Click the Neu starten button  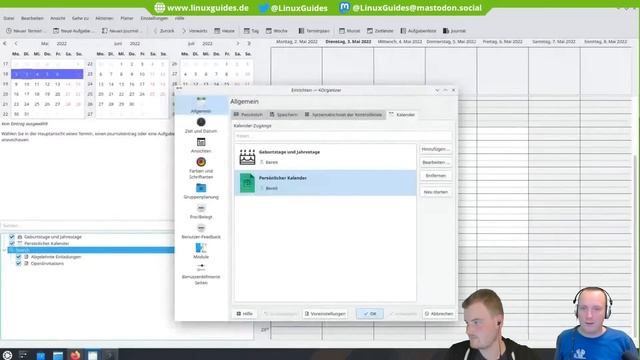pyautogui.click(x=436, y=192)
